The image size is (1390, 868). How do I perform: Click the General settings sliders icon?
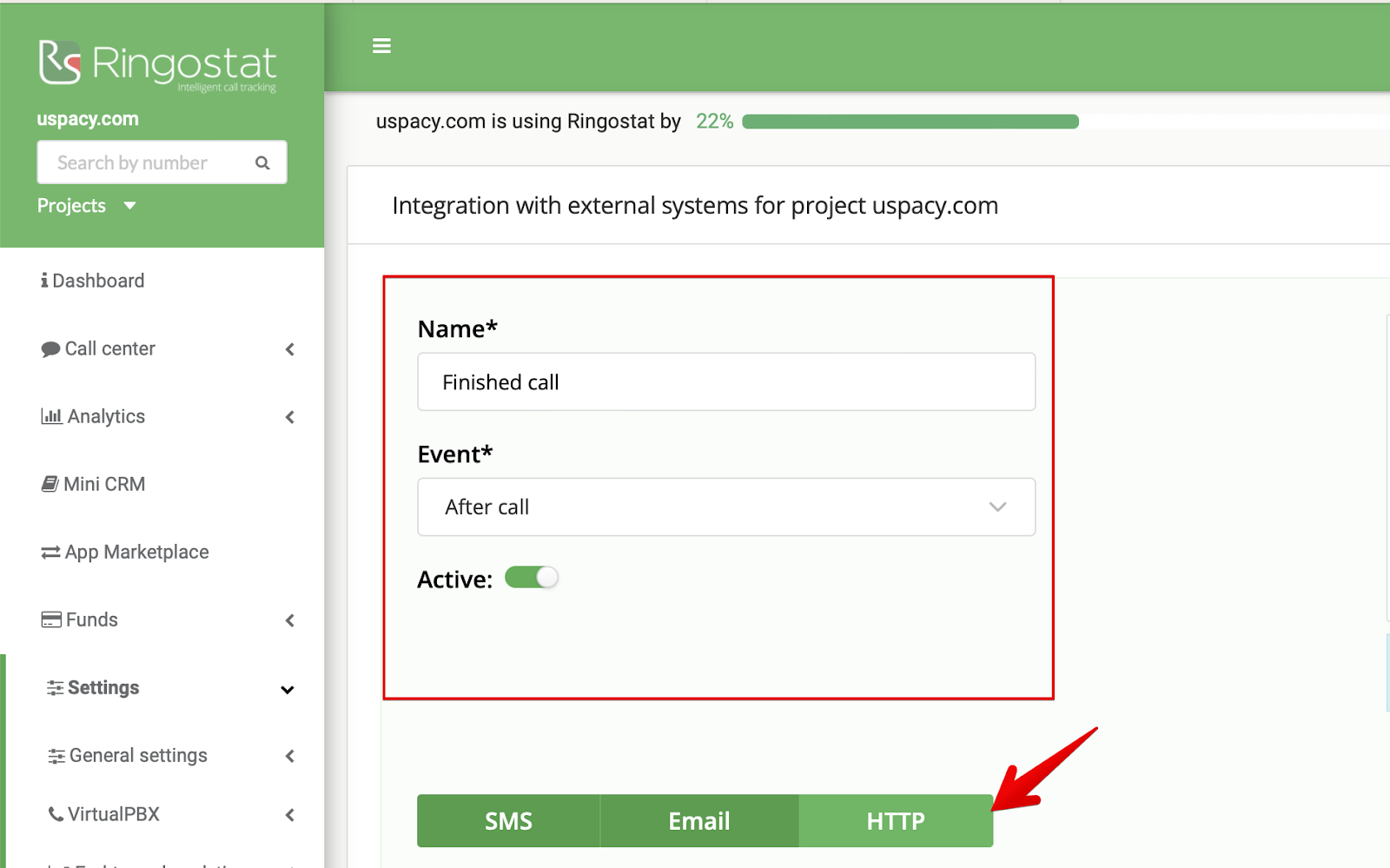coord(56,756)
